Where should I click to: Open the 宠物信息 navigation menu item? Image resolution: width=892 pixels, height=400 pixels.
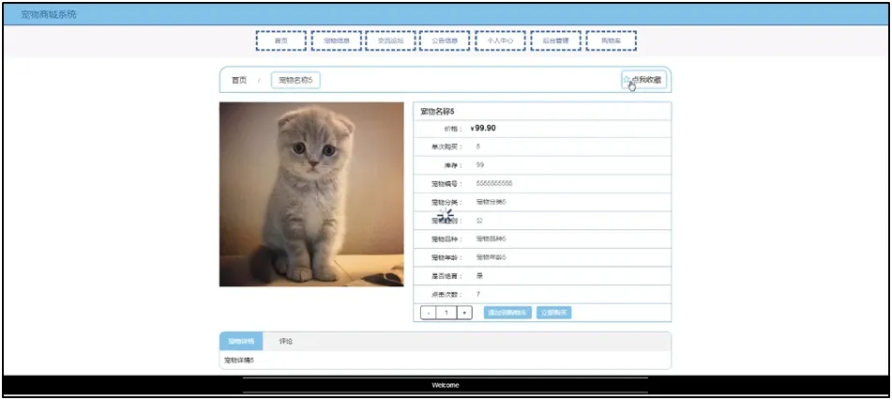coord(336,41)
